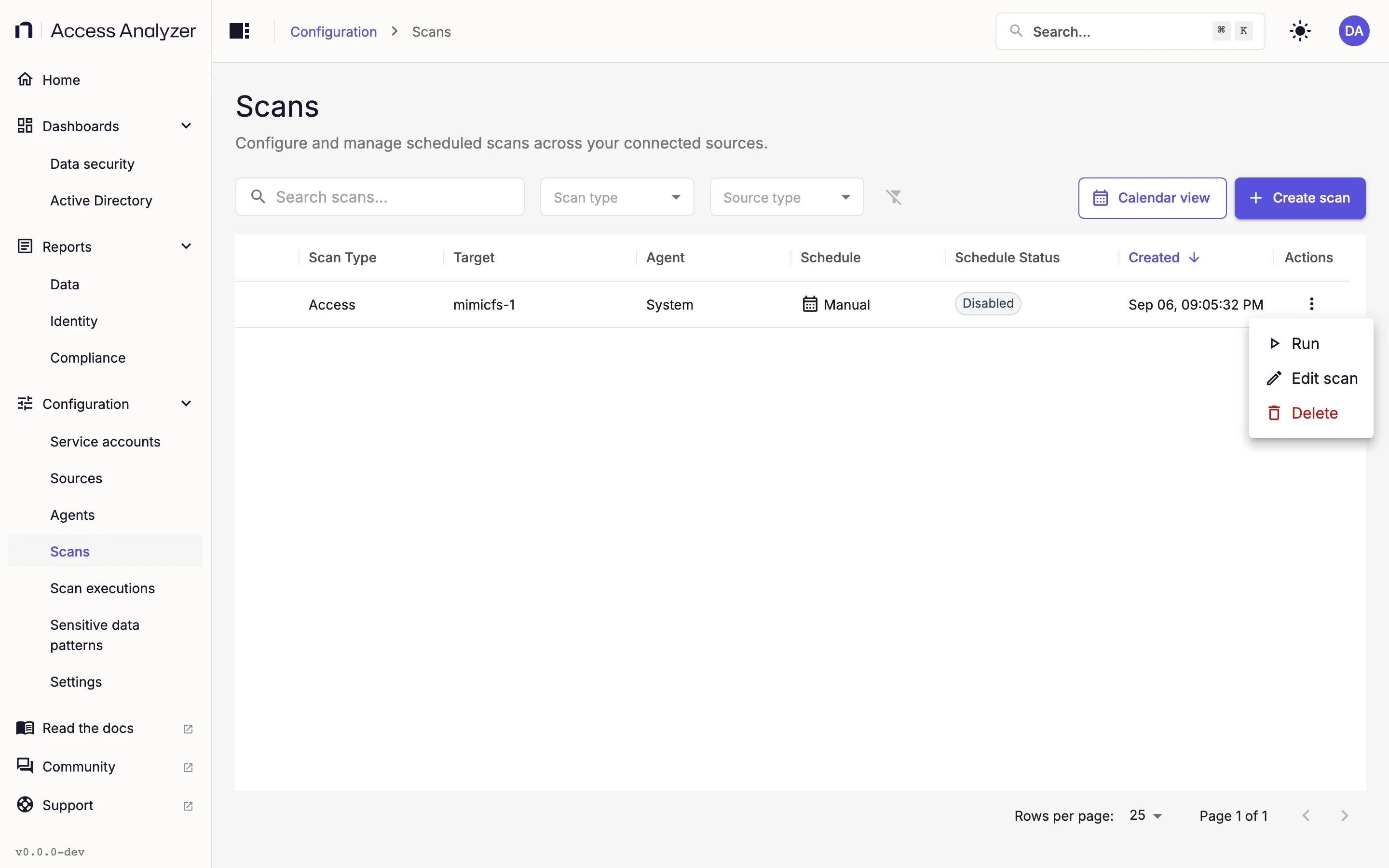Click the Read the docs book icon
This screenshot has width=1389, height=868.
(25, 728)
